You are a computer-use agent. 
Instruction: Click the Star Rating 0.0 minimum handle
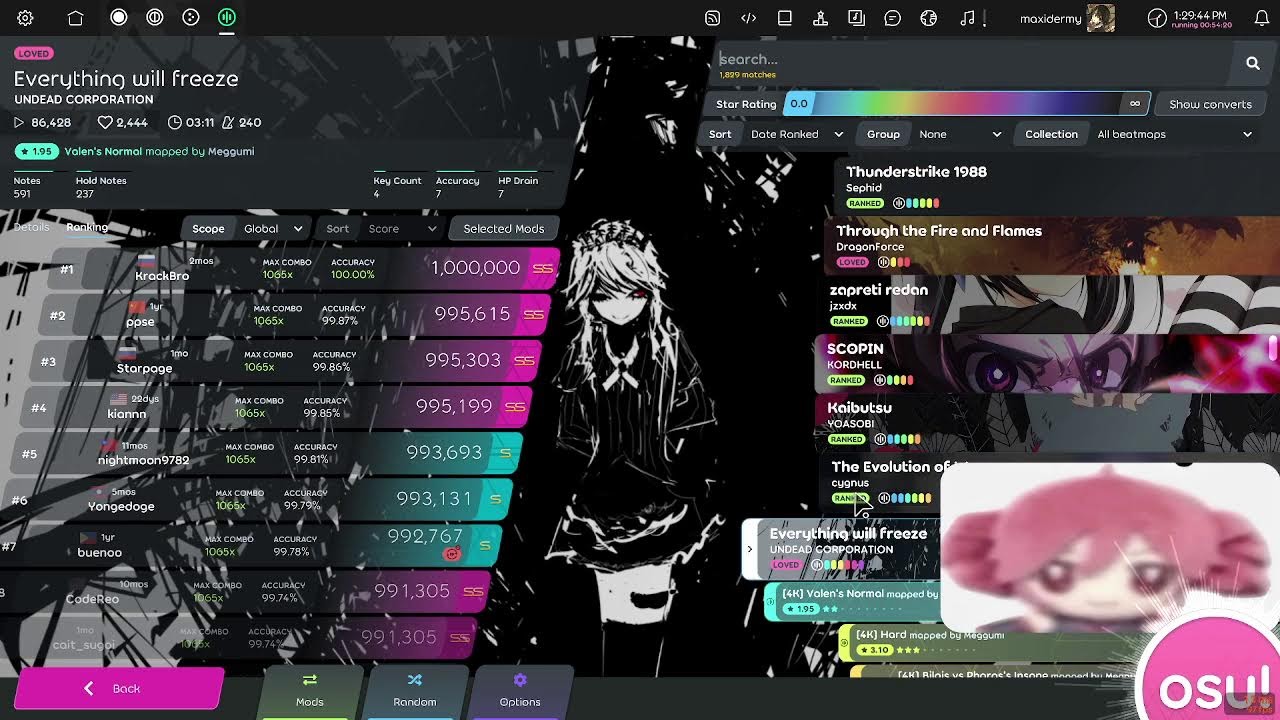tap(798, 104)
